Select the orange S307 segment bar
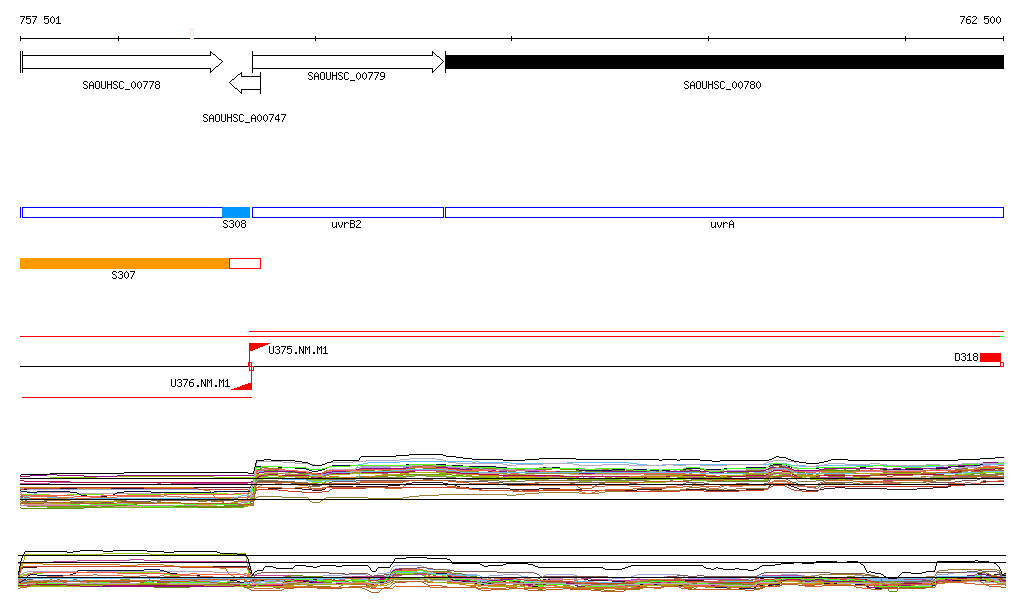This screenshot has height=611, width=1024. click(x=124, y=263)
